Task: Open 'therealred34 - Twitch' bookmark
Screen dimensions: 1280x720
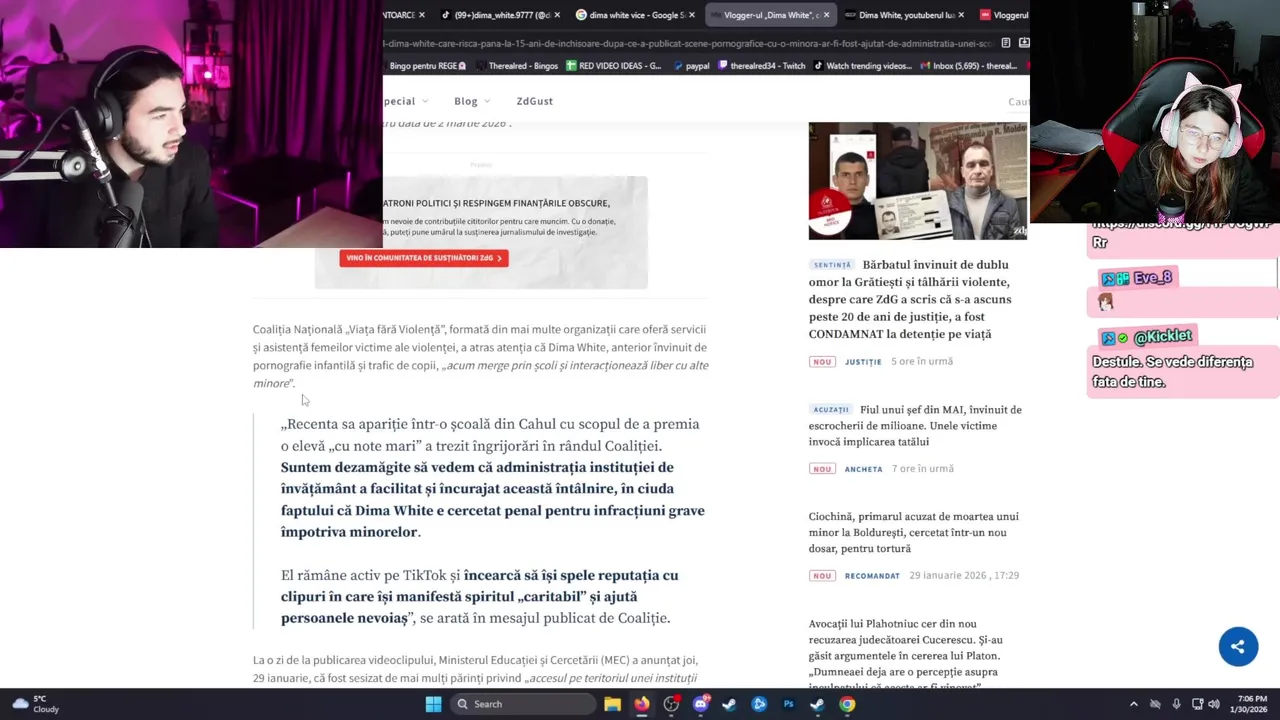Action: pyautogui.click(x=762, y=66)
